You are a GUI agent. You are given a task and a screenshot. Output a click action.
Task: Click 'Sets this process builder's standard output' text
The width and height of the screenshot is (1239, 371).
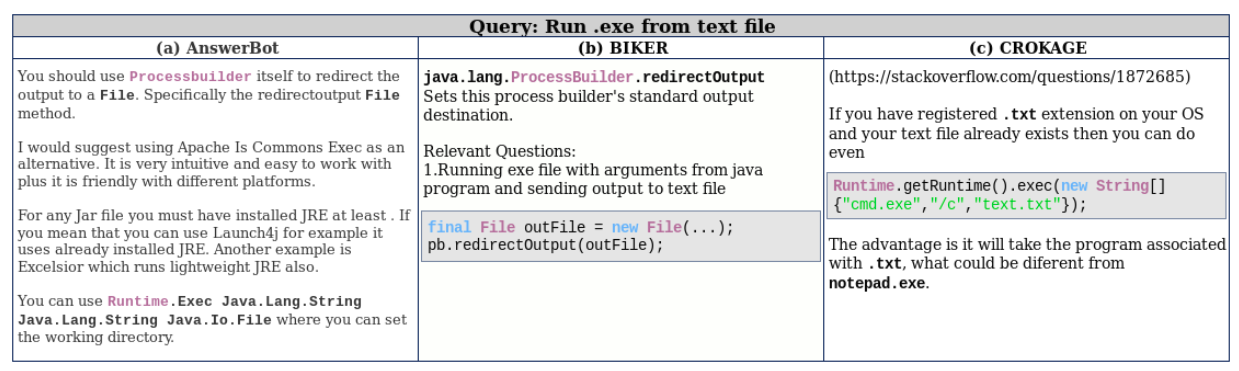[588, 105]
